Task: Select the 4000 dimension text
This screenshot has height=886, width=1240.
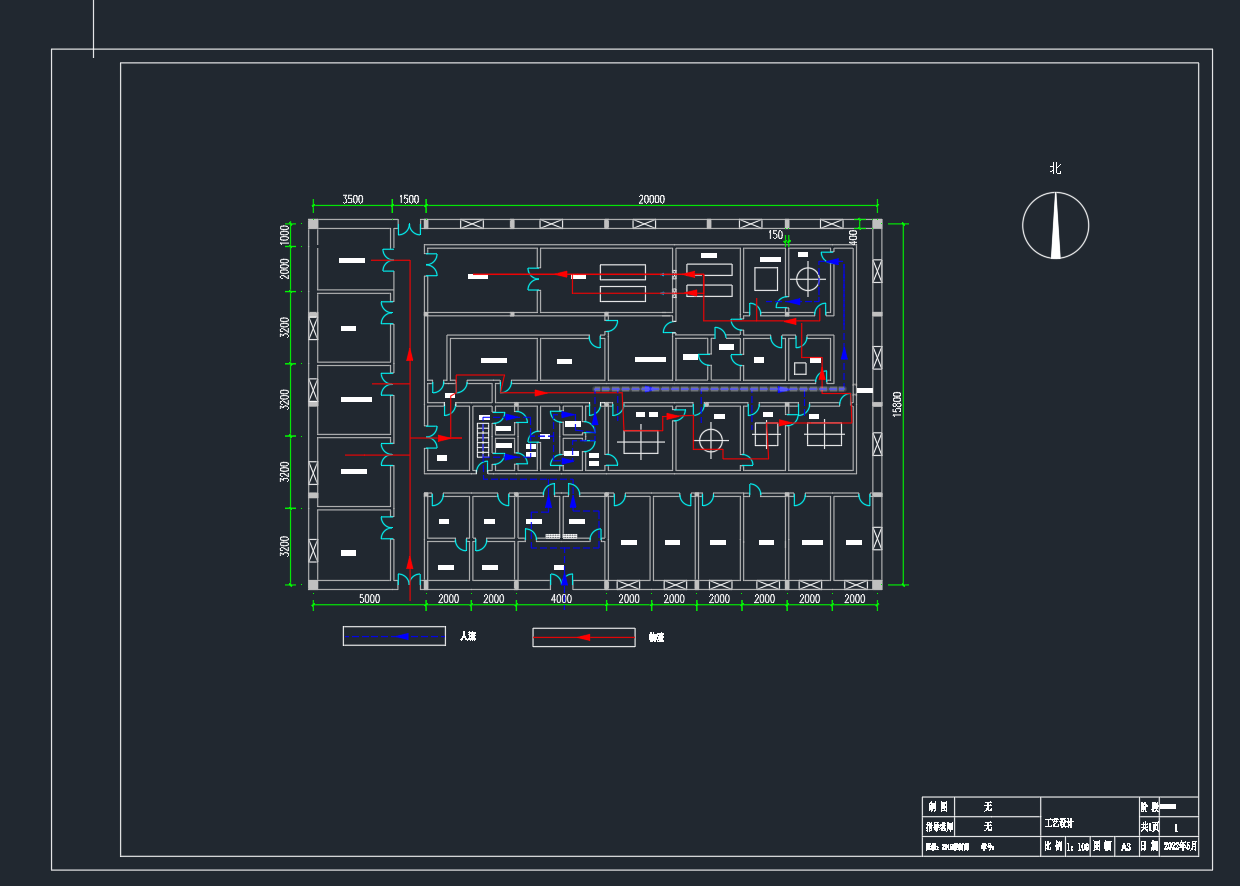Action: pyautogui.click(x=562, y=599)
